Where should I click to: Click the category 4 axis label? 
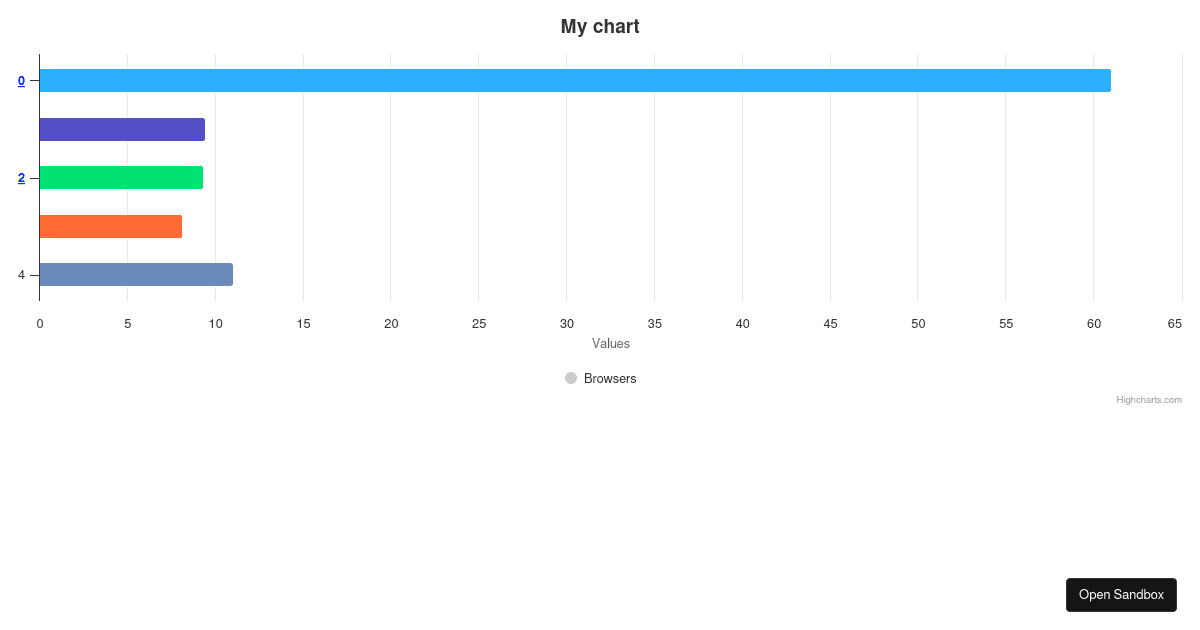[21, 274]
